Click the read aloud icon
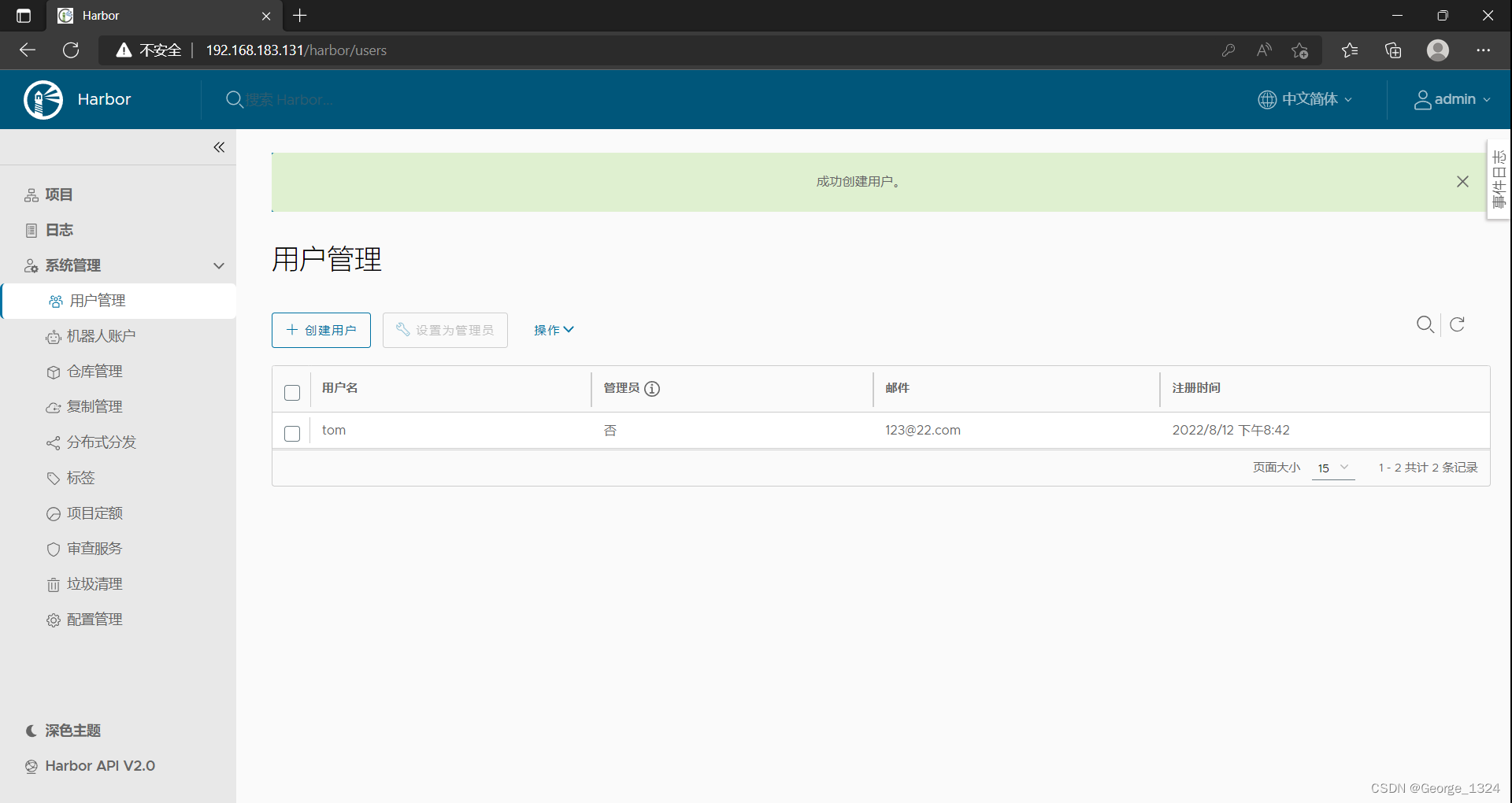1512x803 pixels. (x=1264, y=50)
